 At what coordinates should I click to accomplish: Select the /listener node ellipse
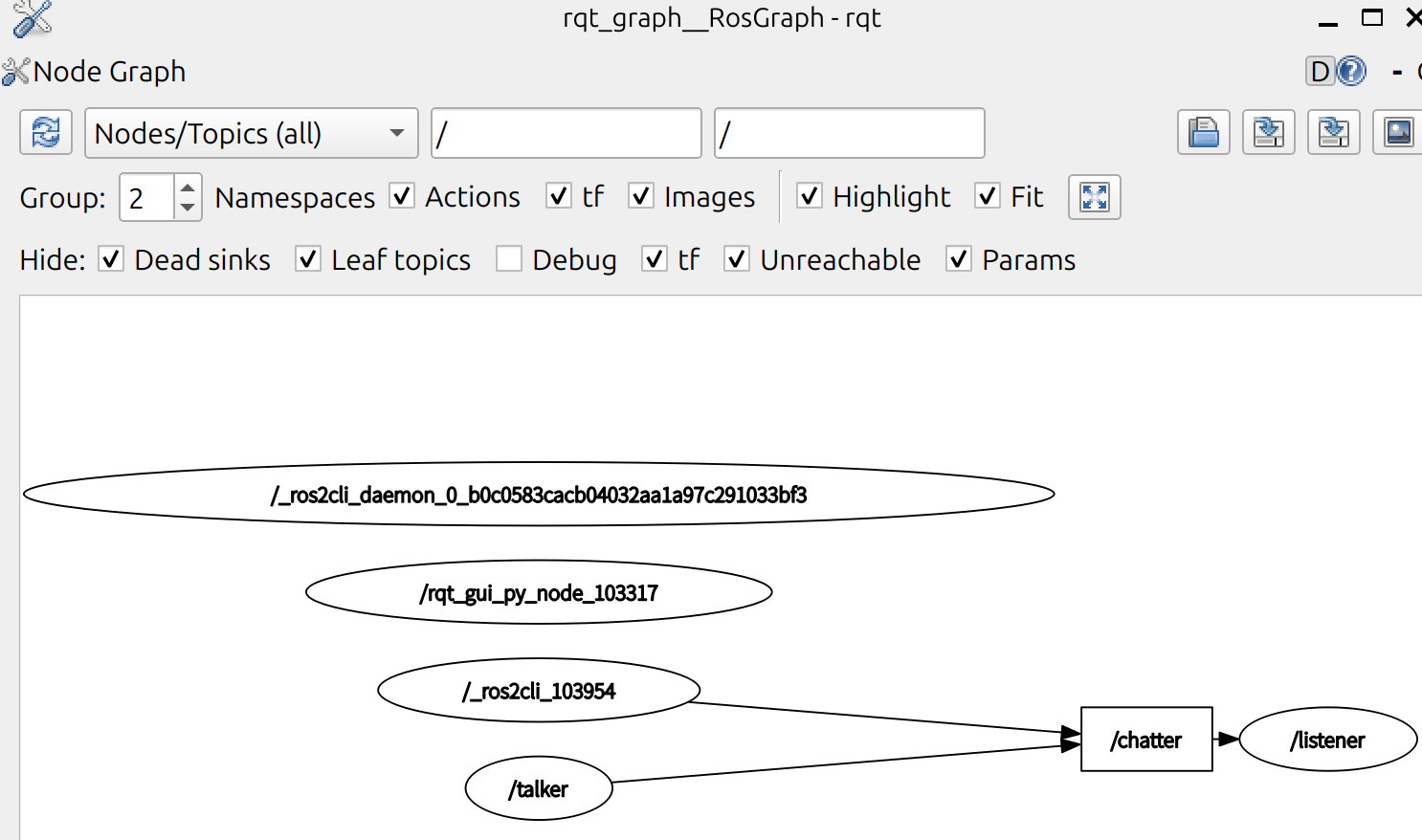[1328, 739]
